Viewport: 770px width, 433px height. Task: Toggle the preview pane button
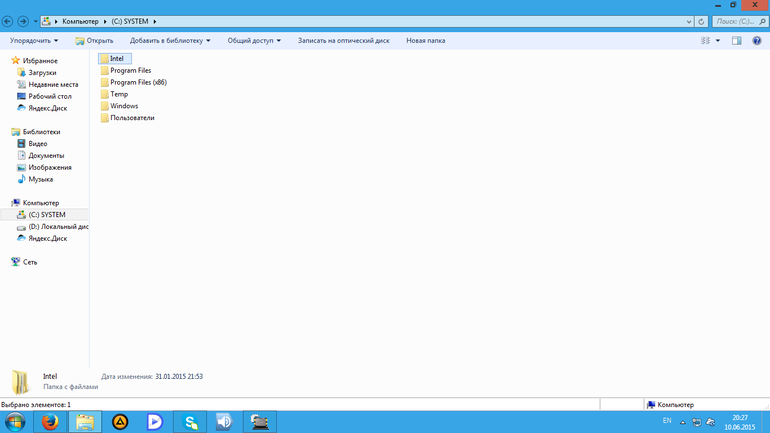[x=737, y=41]
